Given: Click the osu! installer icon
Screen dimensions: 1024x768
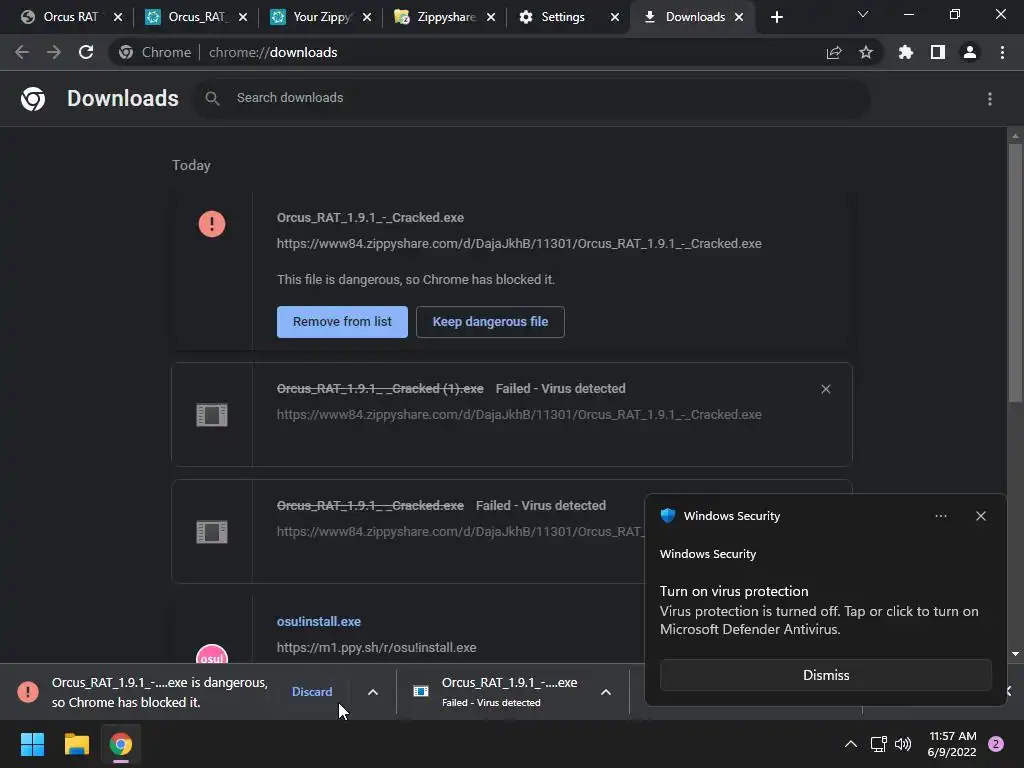Looking at the screenshot, I should [x=212, y=654].
